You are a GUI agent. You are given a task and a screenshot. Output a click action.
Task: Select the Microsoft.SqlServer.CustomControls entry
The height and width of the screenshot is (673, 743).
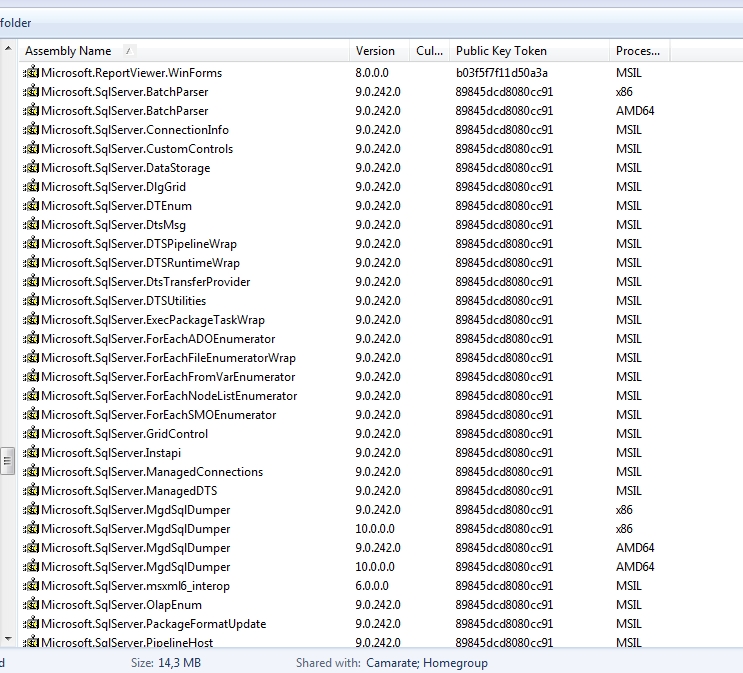coord(136,149)
